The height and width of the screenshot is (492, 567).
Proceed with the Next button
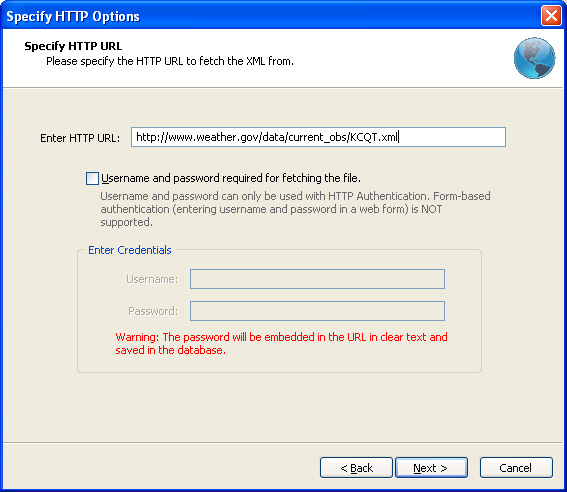(x=431, y=468)
